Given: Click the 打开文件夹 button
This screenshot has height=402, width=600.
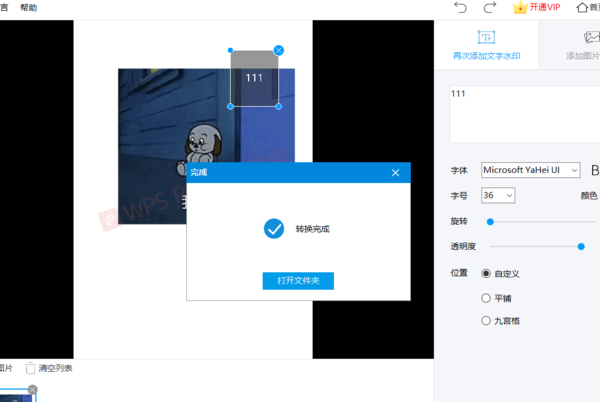Looking at the screenshot, I should [x=298, y=281].
